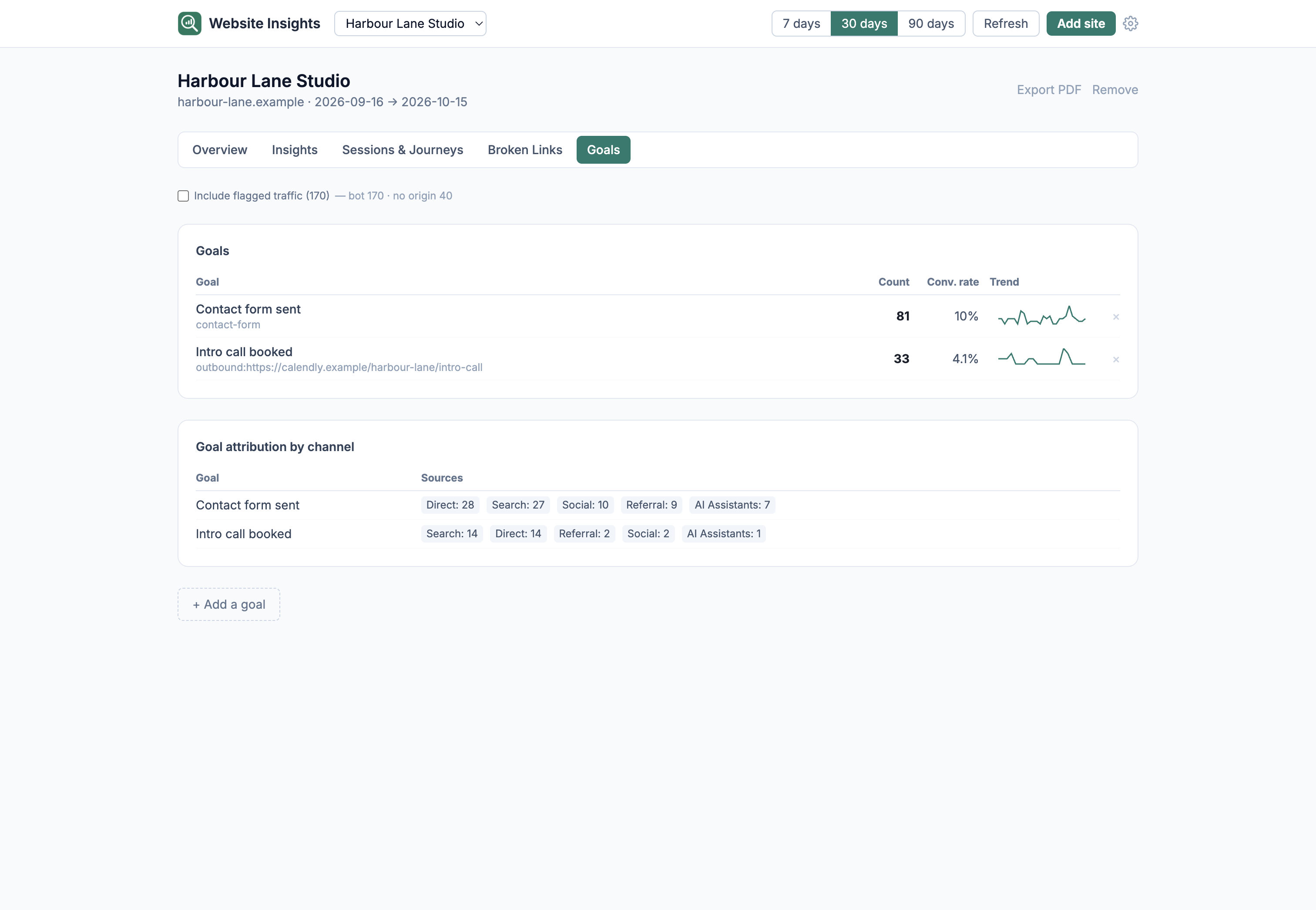Select the 30 days range
Viewport: 1316px width, 910px height.
click(863, 24)
